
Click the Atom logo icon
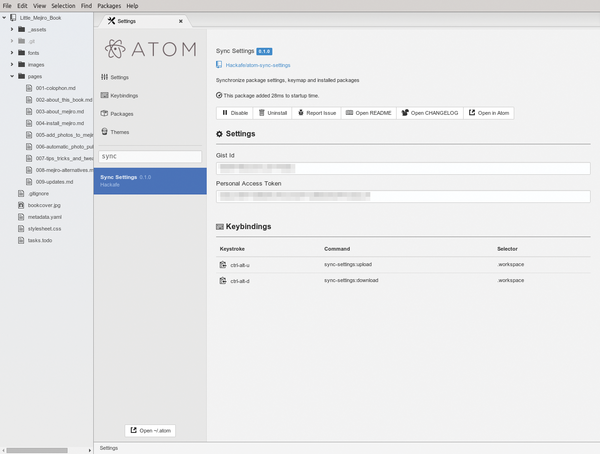(115, 49)
